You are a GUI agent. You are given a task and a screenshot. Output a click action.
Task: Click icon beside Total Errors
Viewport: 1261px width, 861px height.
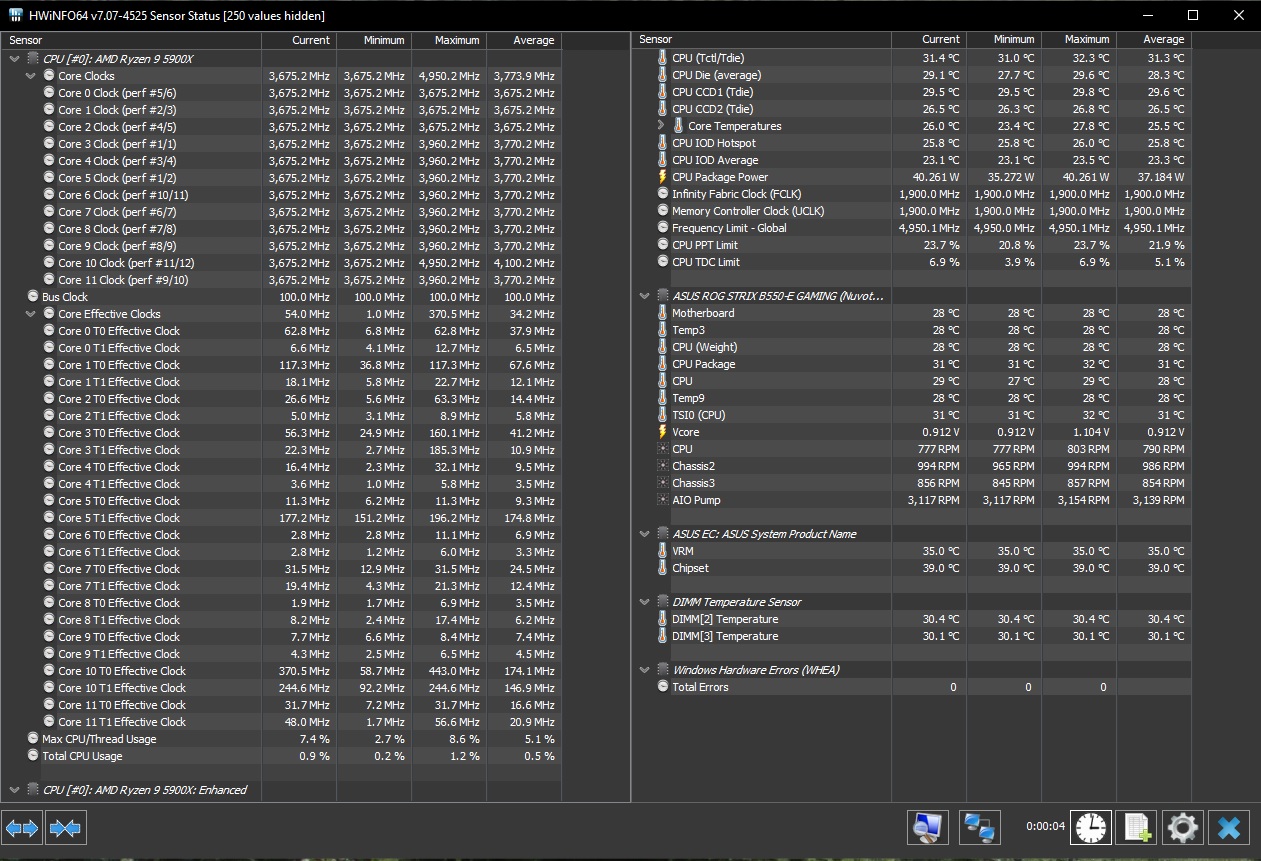click(x=662, y=687)
